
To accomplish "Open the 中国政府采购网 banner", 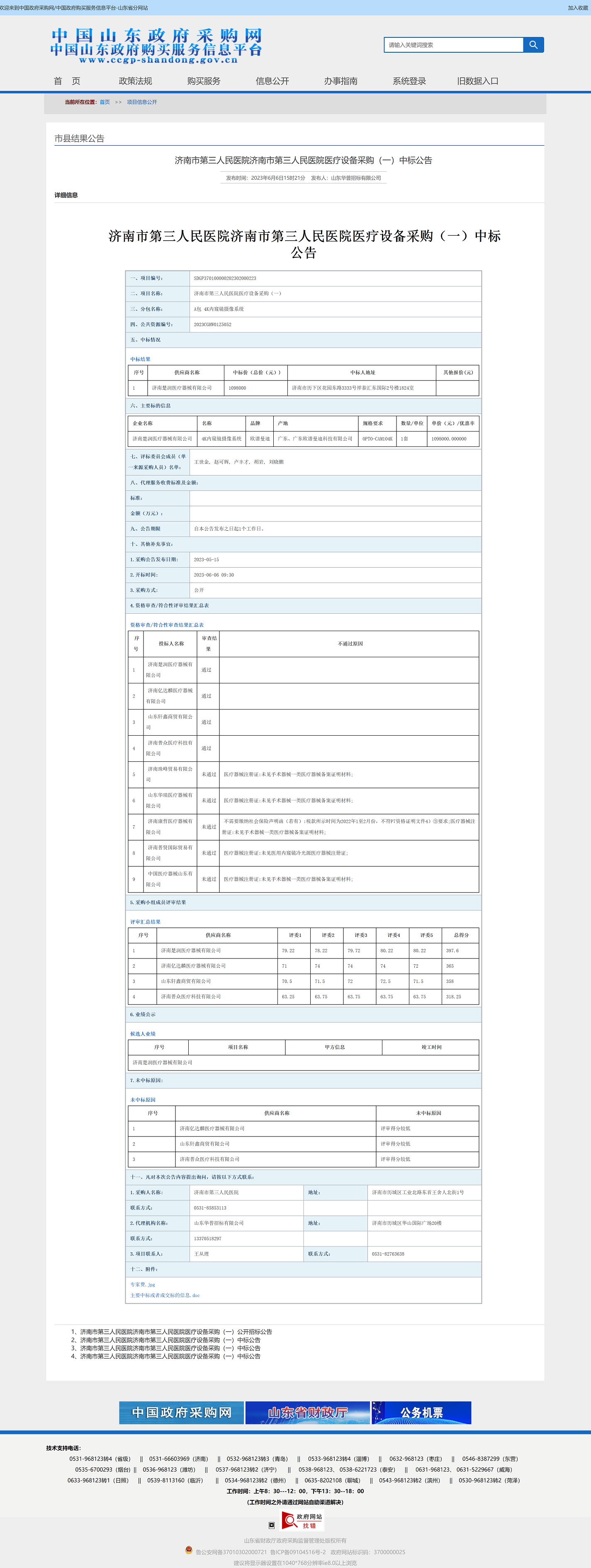I will (181, 1412).
